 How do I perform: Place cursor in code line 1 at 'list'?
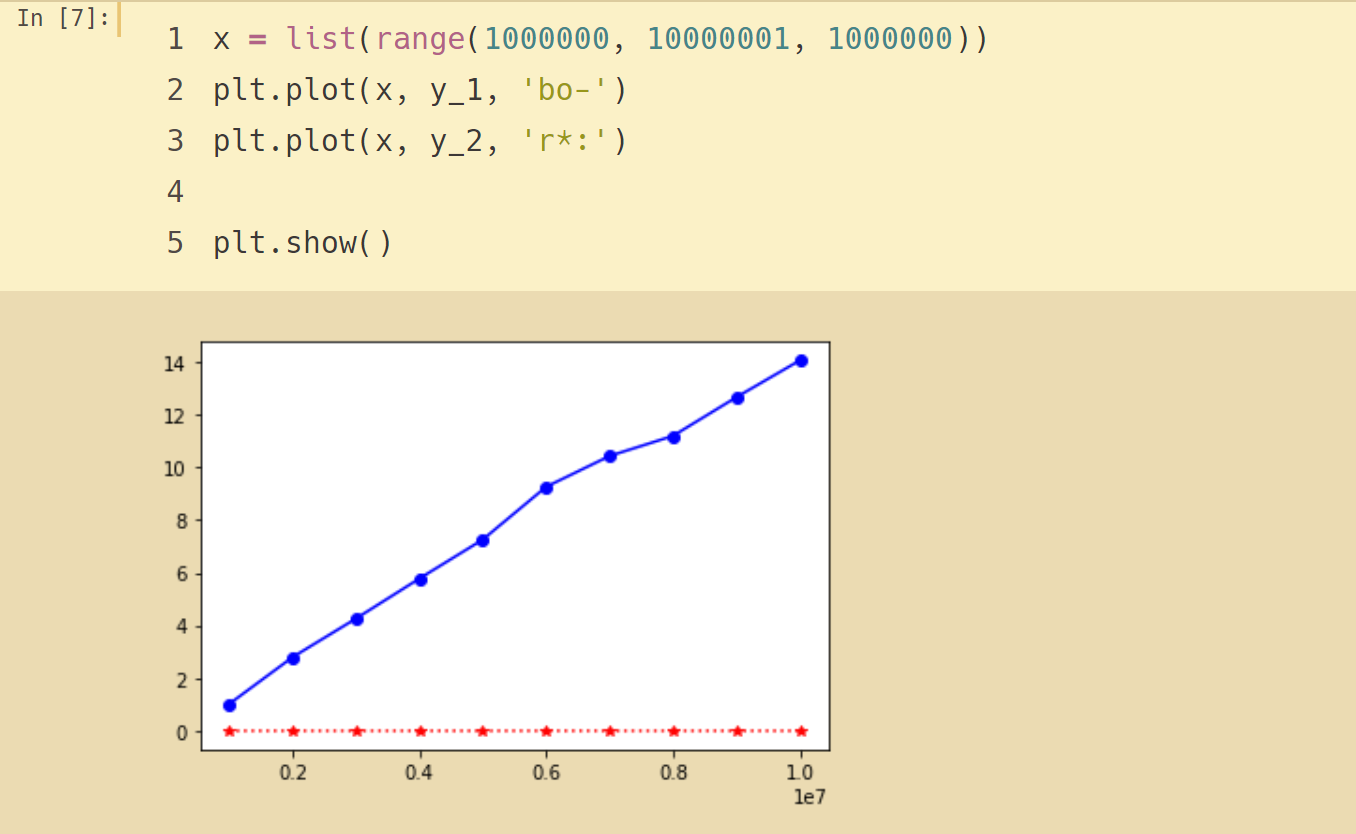321,39
